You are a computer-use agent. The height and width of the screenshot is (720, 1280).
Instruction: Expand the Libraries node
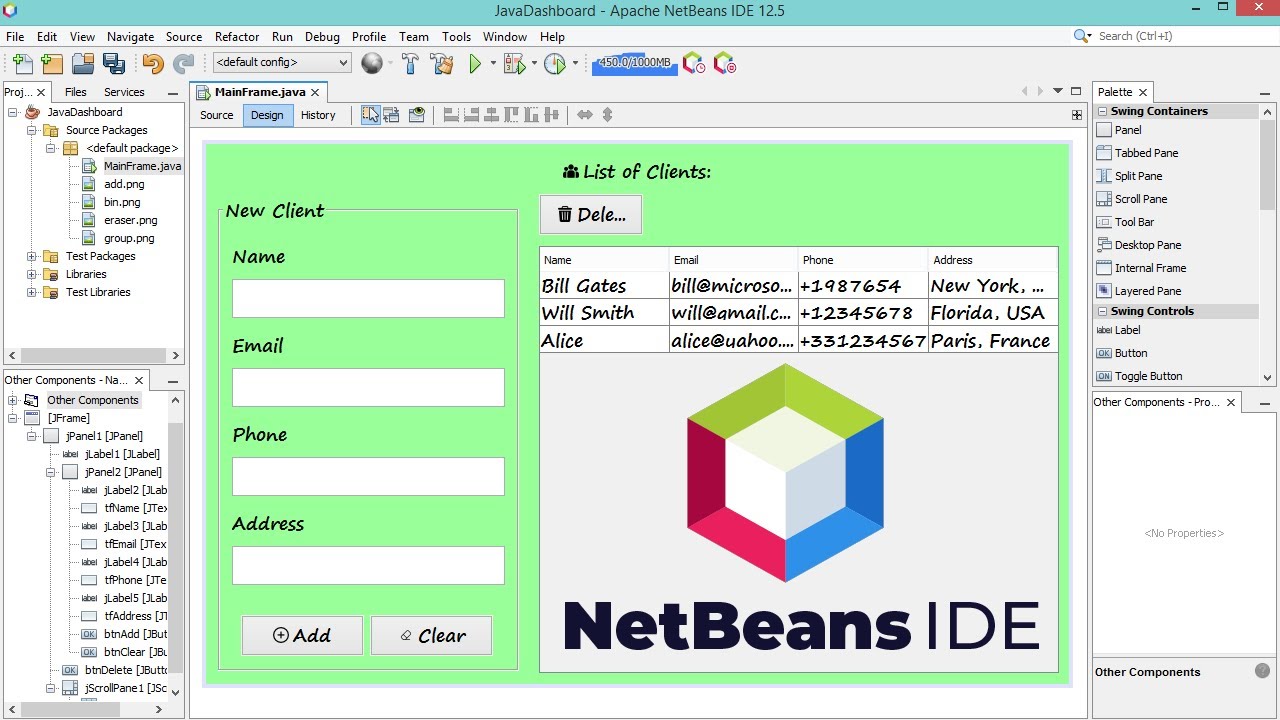[x=31, y=274]
